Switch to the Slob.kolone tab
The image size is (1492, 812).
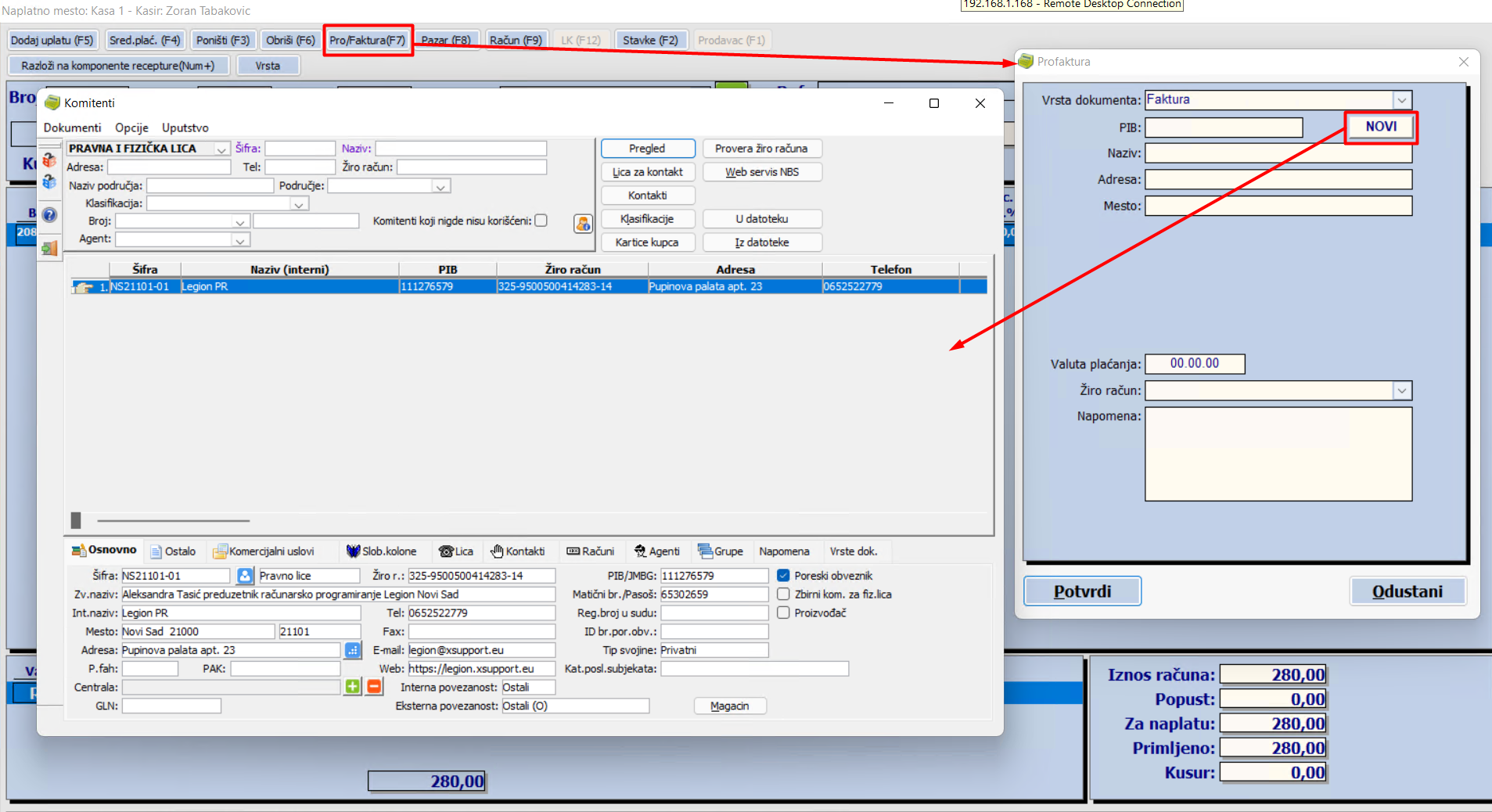(x=382, y=552)
